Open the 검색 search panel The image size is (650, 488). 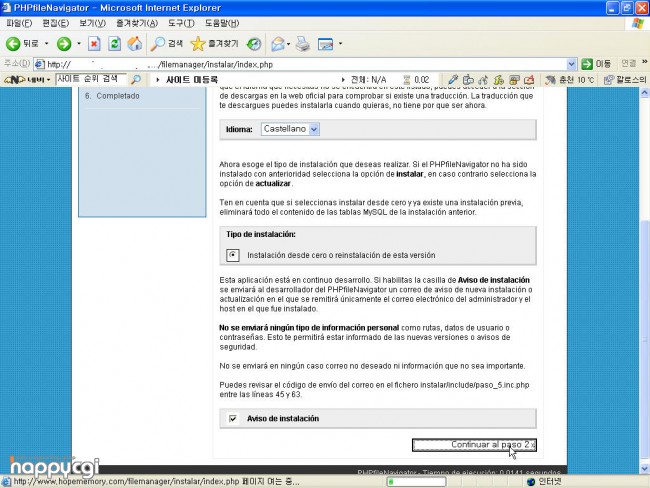[167, 44]
